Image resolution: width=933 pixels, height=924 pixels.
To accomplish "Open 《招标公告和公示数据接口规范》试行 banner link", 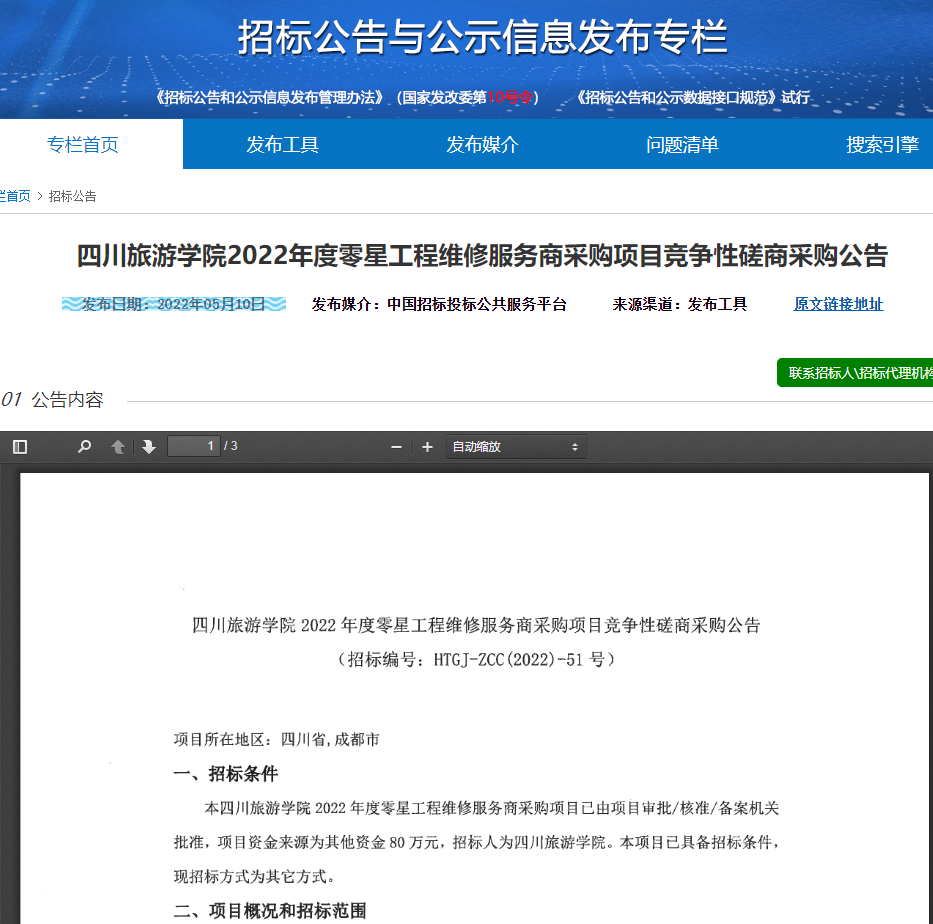I will (x=693, y=98).
